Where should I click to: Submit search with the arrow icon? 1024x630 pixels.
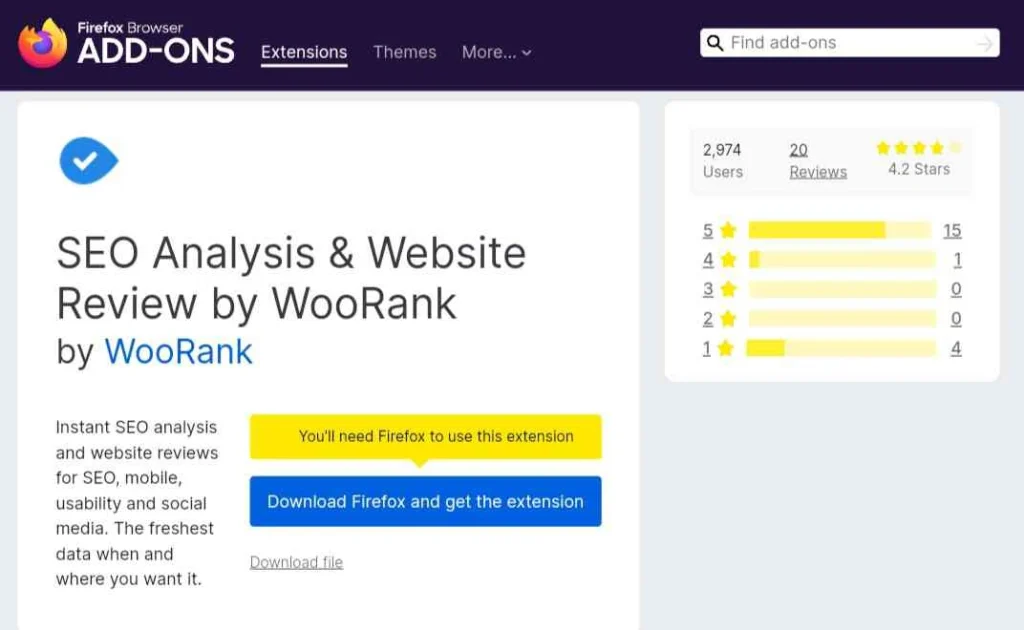pos(984,44)
